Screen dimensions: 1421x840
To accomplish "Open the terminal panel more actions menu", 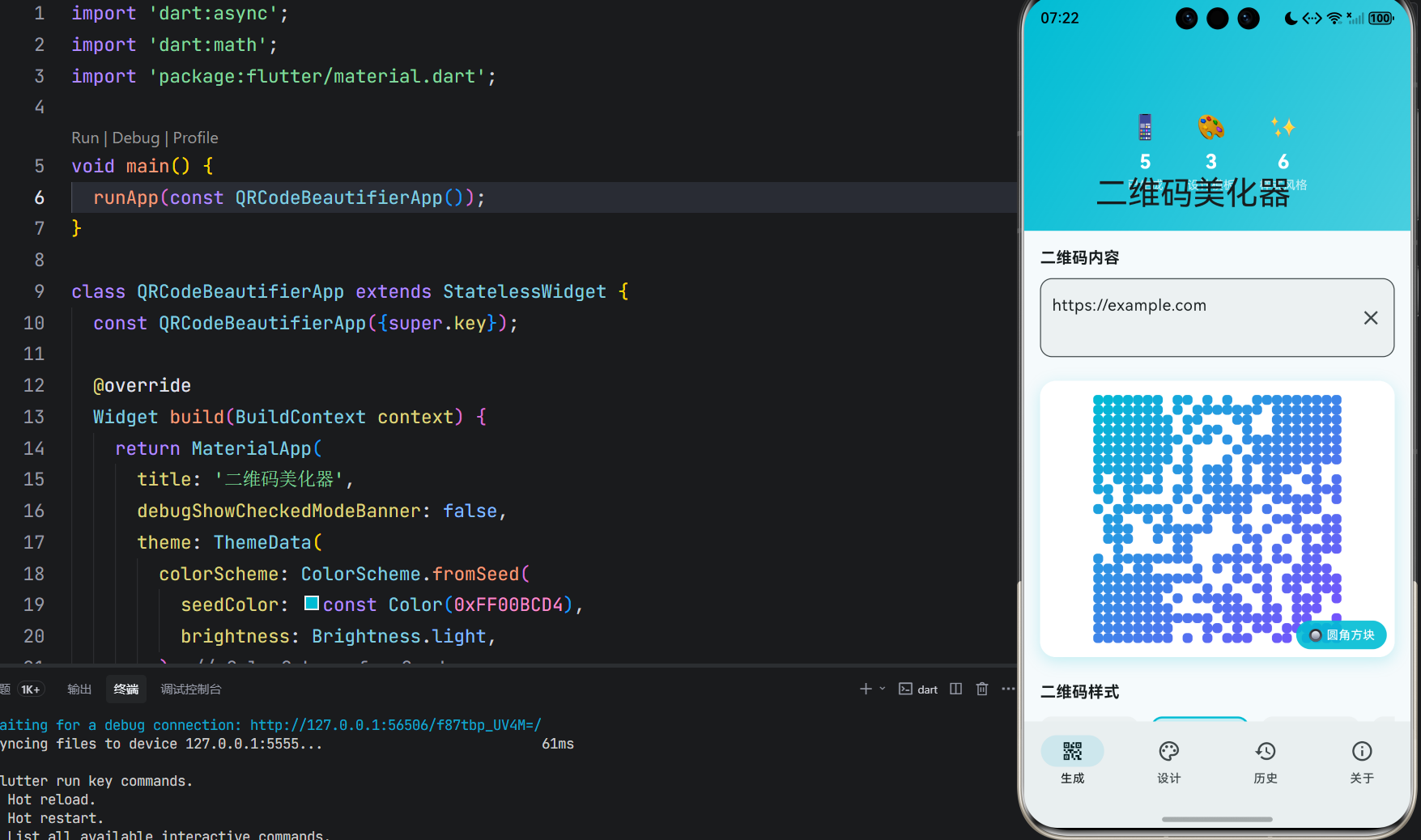I will [1008, 689].
